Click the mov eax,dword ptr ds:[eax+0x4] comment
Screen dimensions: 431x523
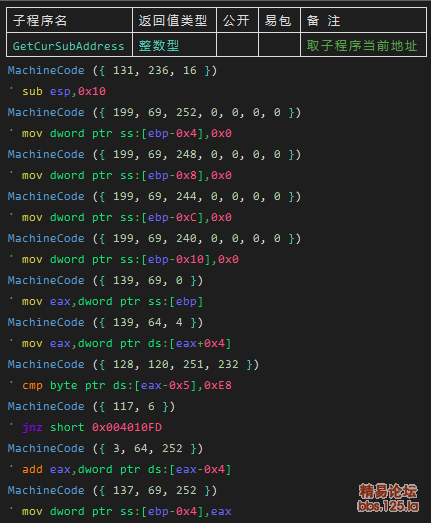127,344
